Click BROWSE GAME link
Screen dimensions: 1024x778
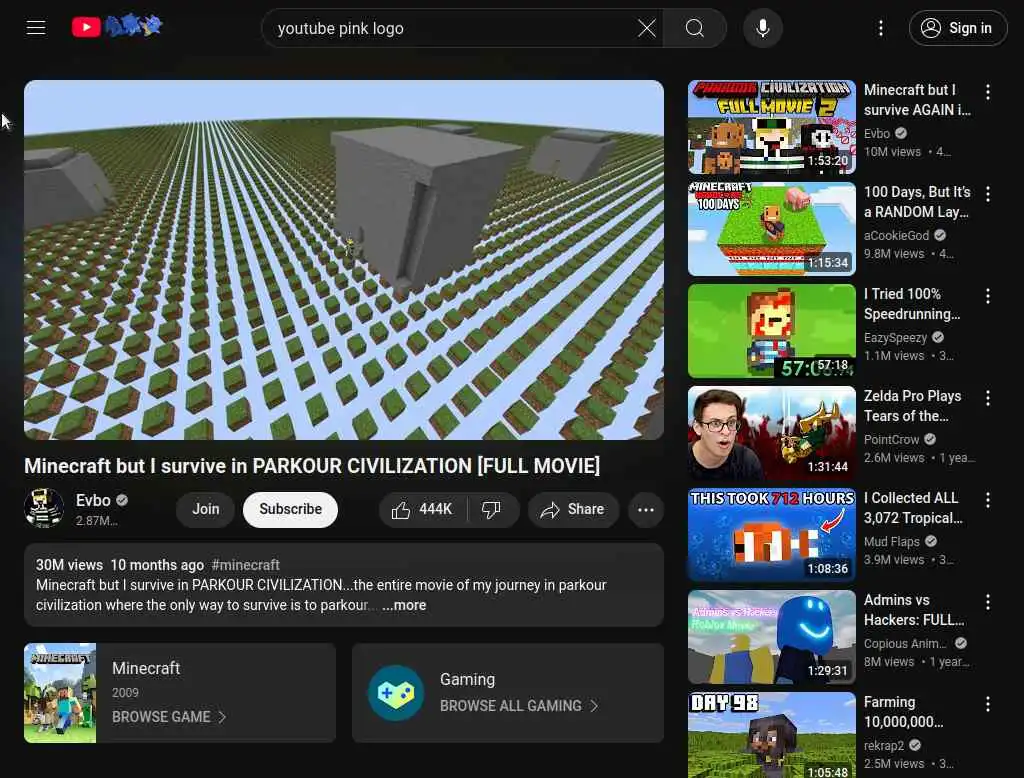[x=168, y=717]
